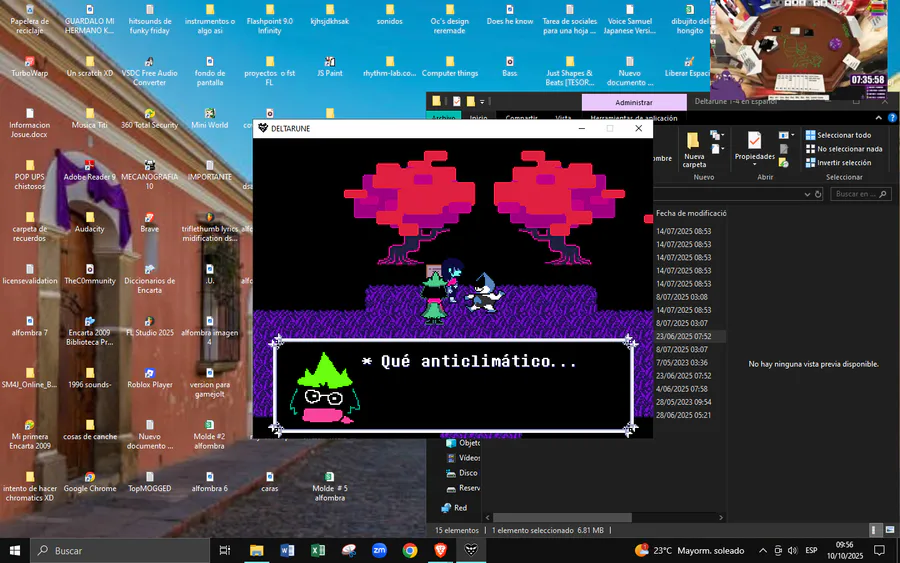Click the volume icon in system tray
Screen dimensions: 900x563
tap(793, 550)
